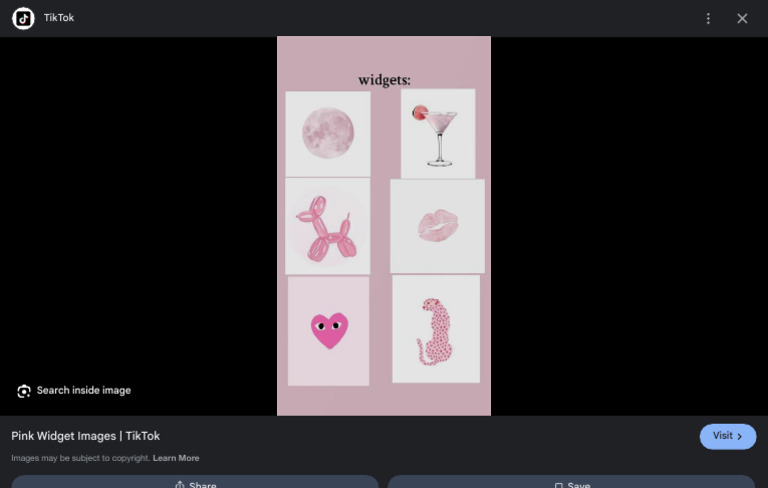The image size is (768, 488).
Task: Visit the TikTok source page
Action: click(727, 436)
